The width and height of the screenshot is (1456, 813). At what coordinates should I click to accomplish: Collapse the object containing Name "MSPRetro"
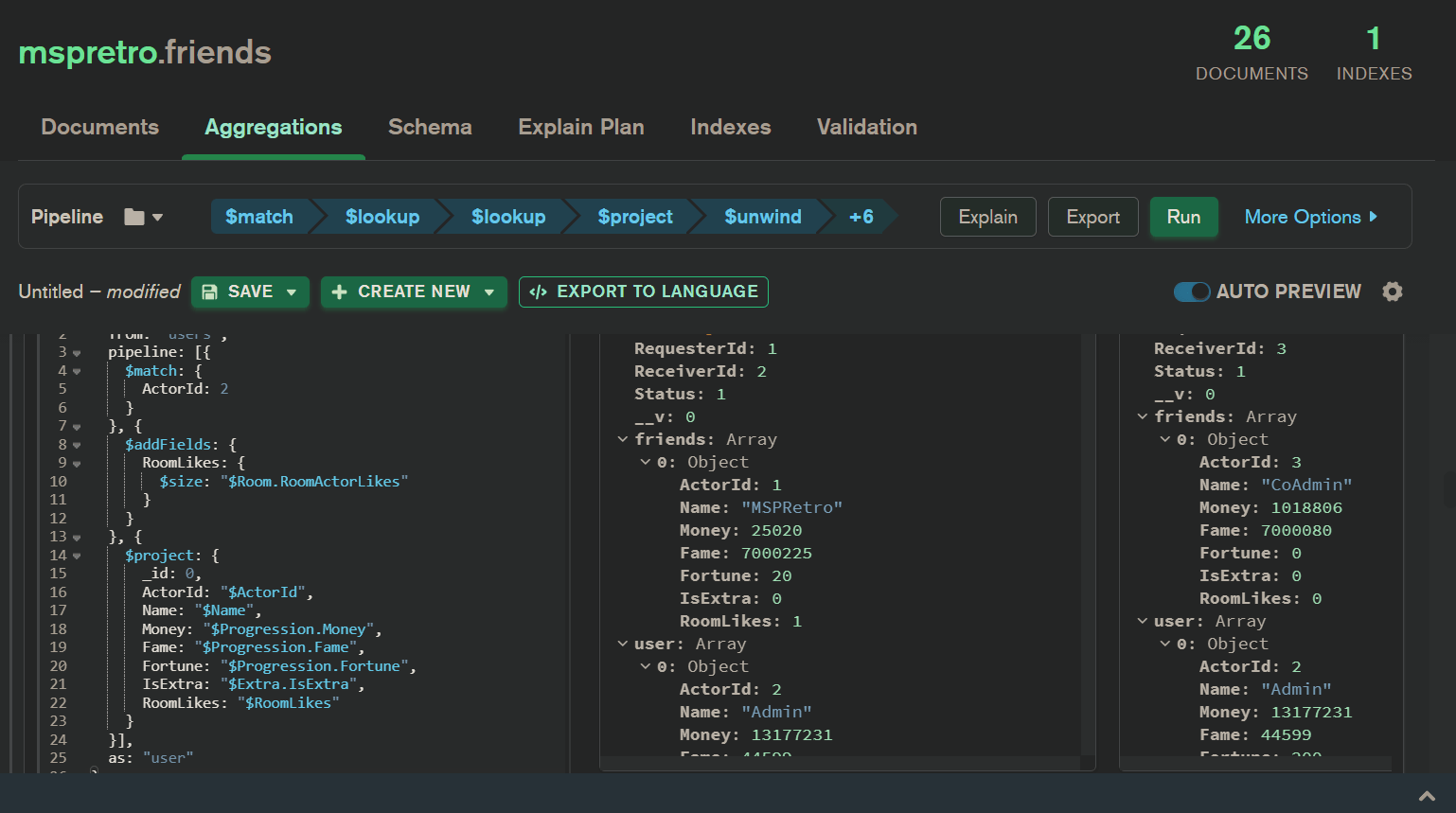click(646, 462)
